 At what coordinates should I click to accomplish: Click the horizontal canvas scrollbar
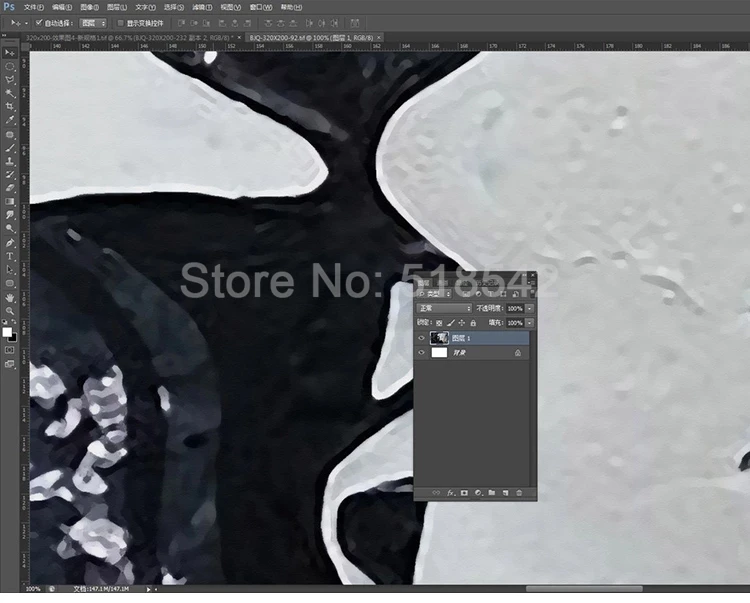(x=584, y=589)
